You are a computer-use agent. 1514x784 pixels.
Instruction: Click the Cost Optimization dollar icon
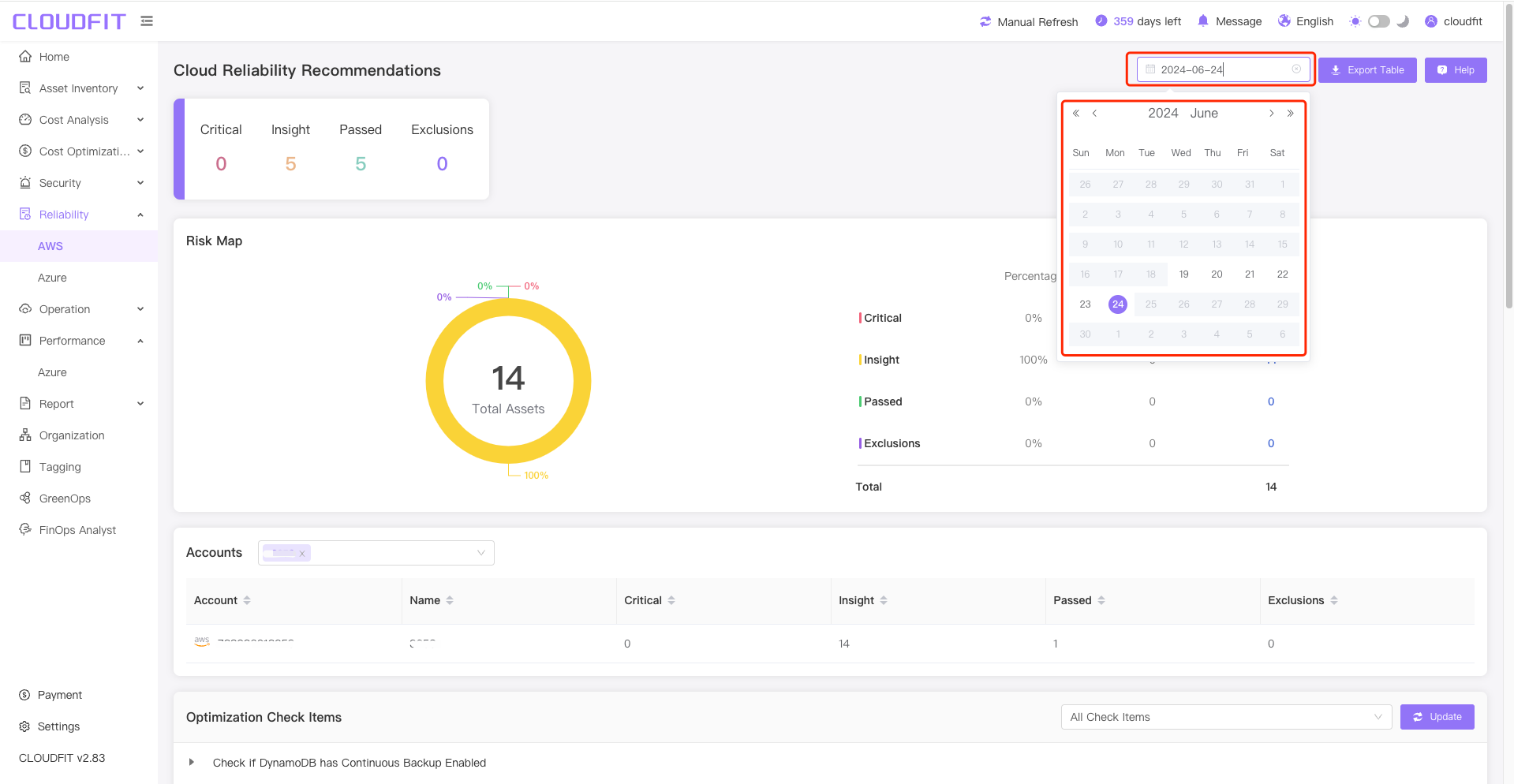click(25, 151)
